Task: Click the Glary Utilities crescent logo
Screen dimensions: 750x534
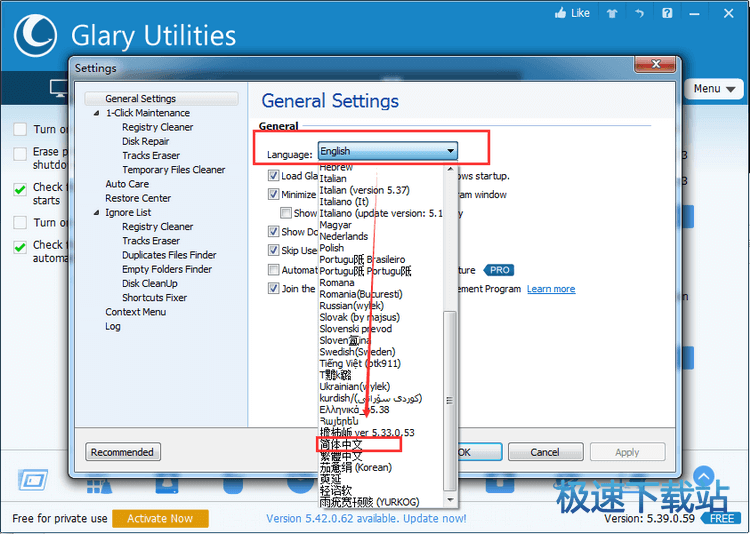Action: click(35, 35)
